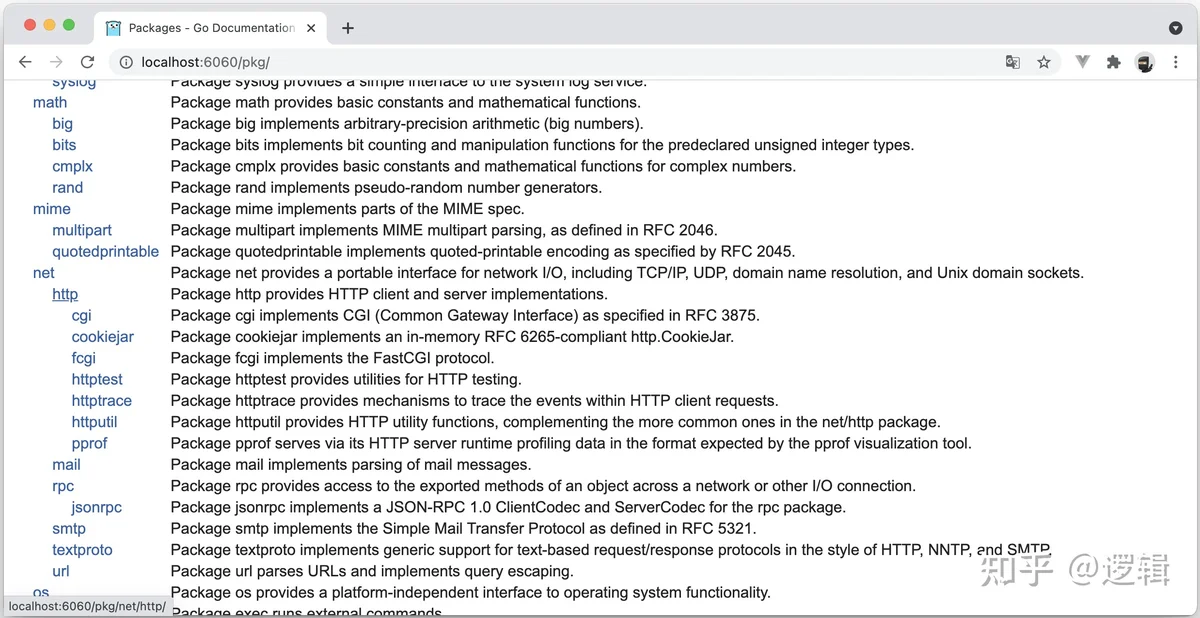The width and height of the screenshot is (1200, 618).
Task: Click text 'Package smtp implements the Simple Mail Transfer Protocol'
Action: click(375, 528)
